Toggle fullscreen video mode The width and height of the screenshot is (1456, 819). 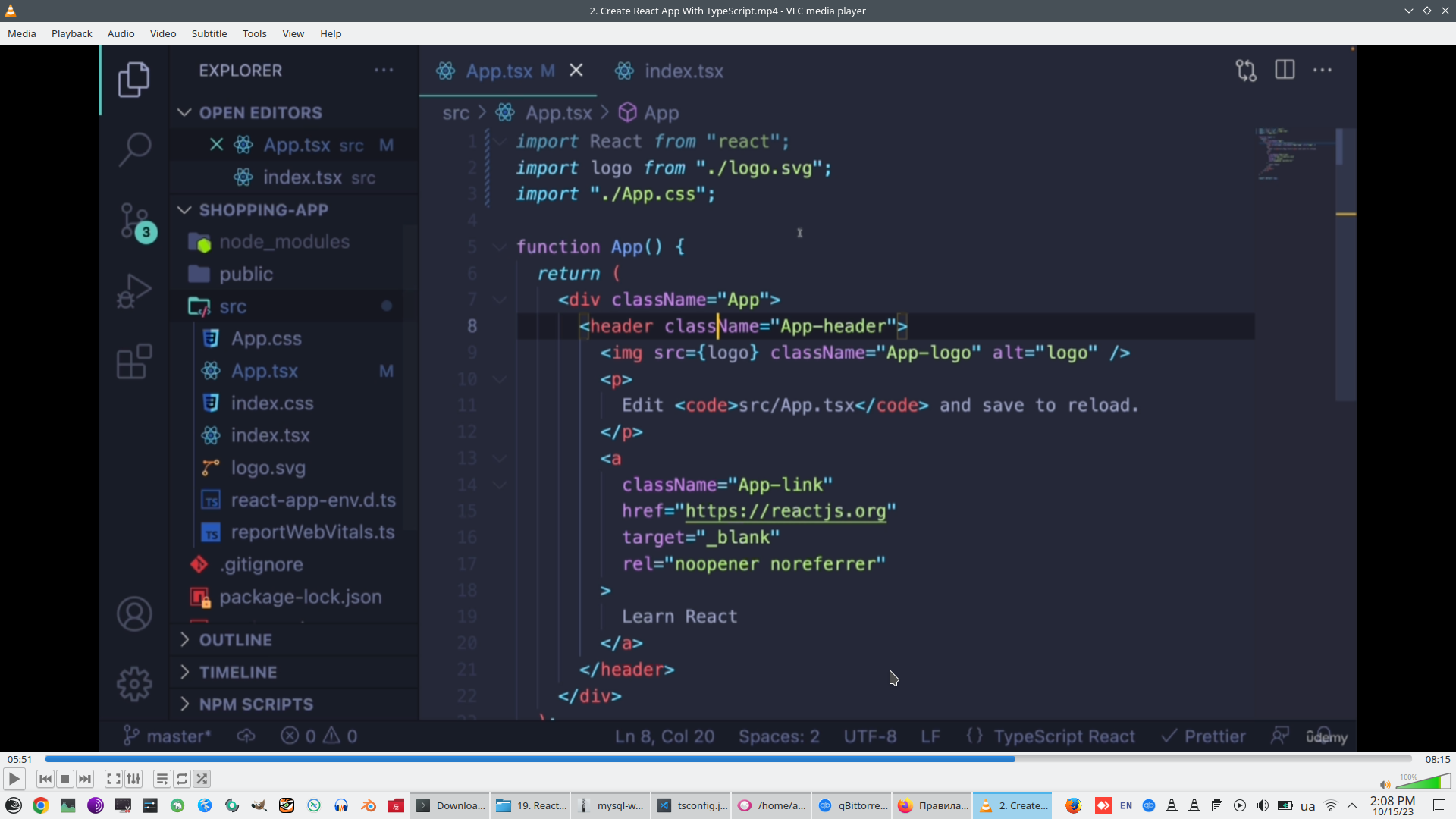click(113, 779)
